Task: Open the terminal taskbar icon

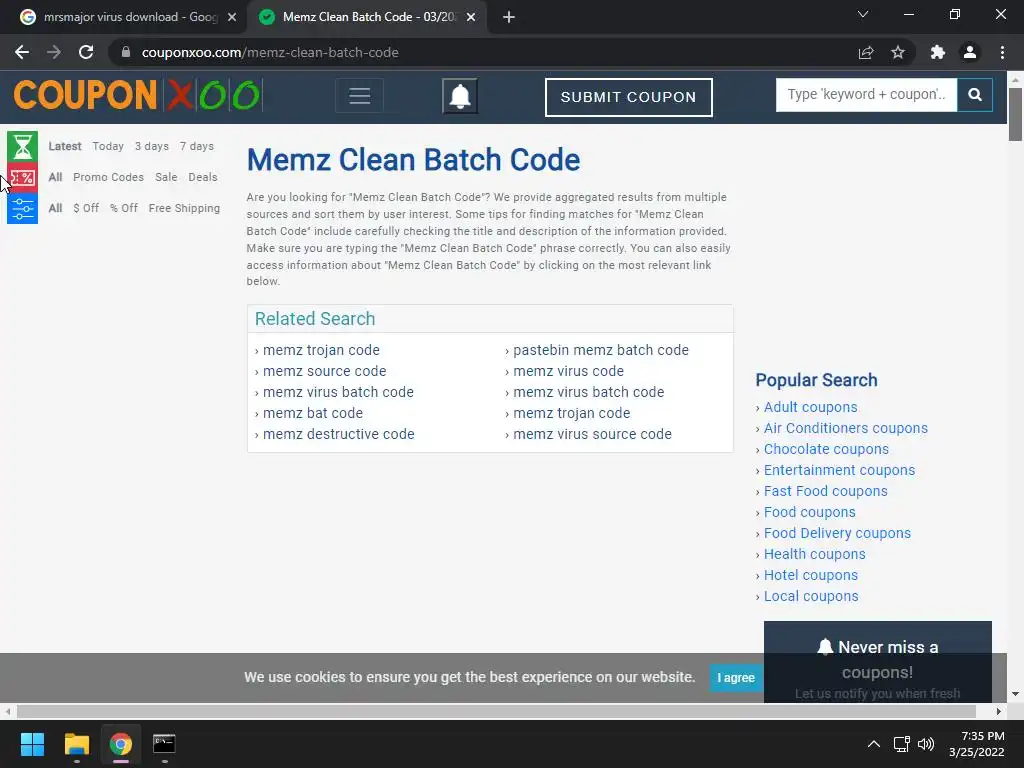Action: click(x=164, y=744)
